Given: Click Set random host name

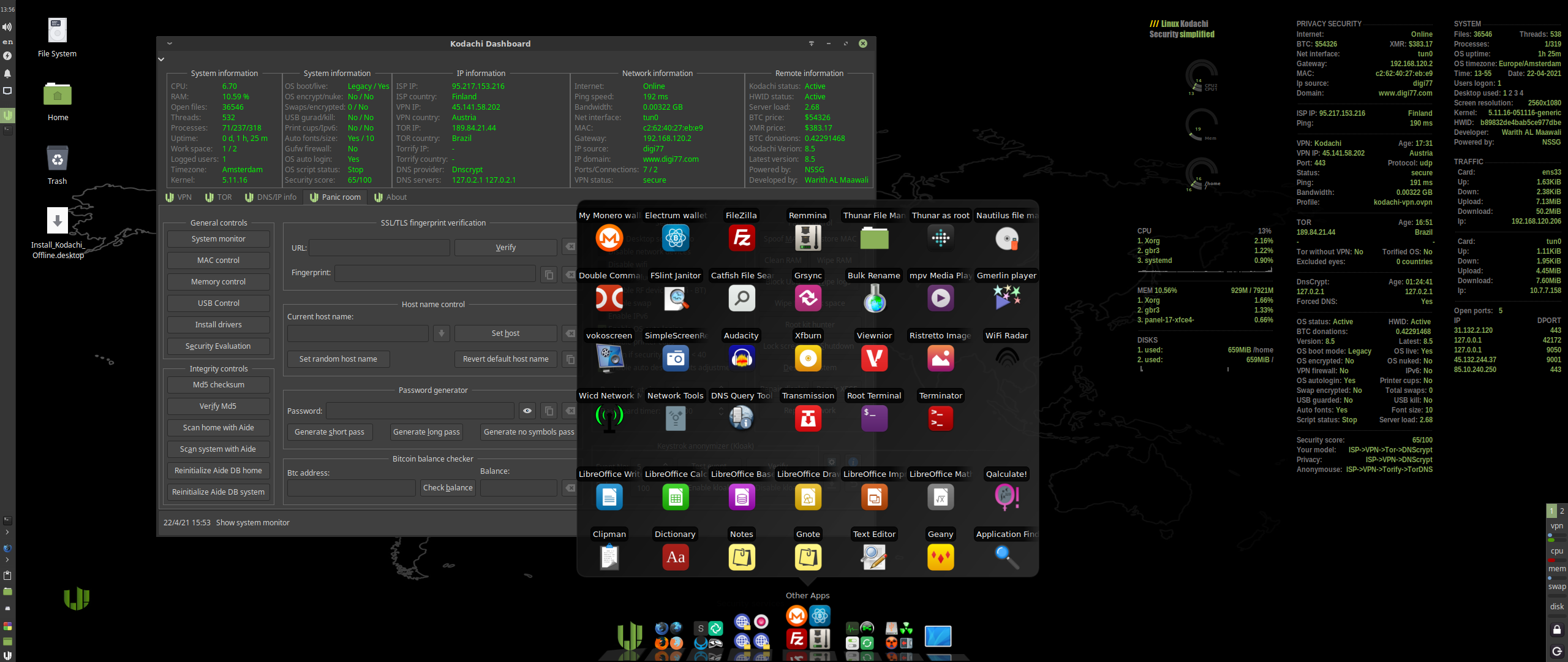Looking at the screenshot, I should [x=339, y=359].
